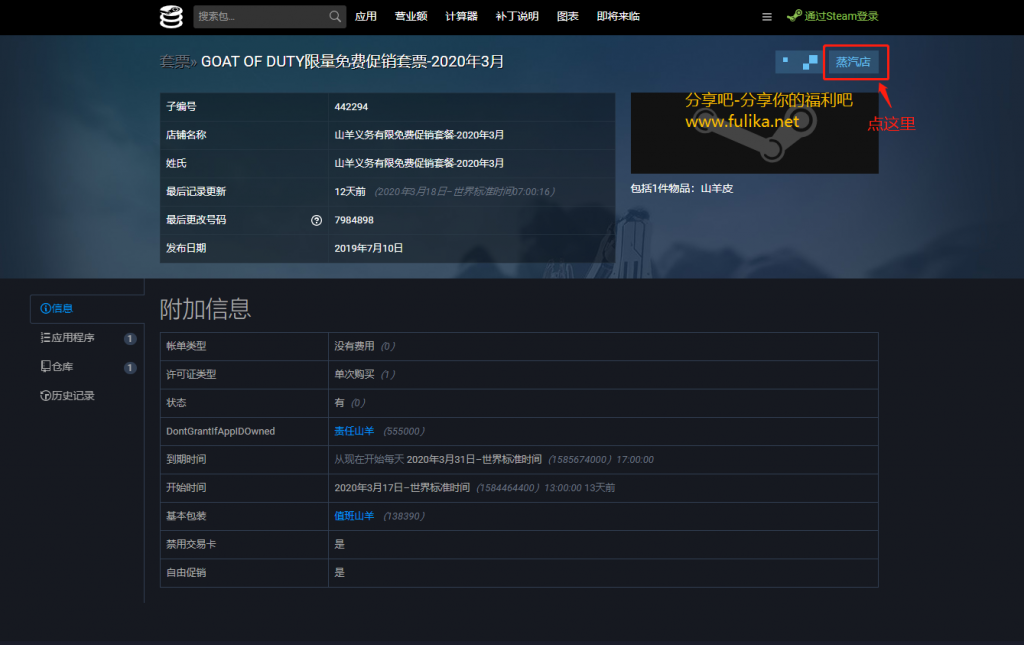Select the 信息 sidebar tab
The height and width of the screenshot is (645, 1024).
(87, 309)
